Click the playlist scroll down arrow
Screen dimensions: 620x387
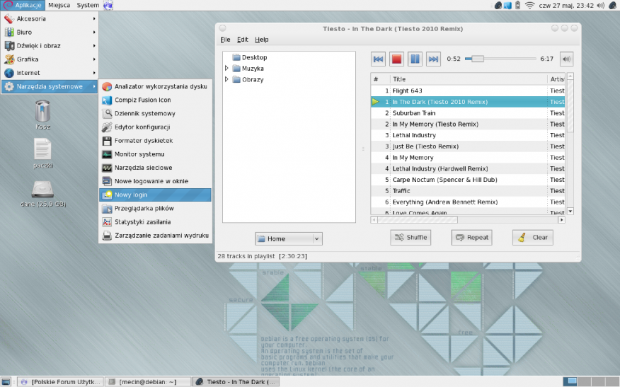tap(570, 211)
